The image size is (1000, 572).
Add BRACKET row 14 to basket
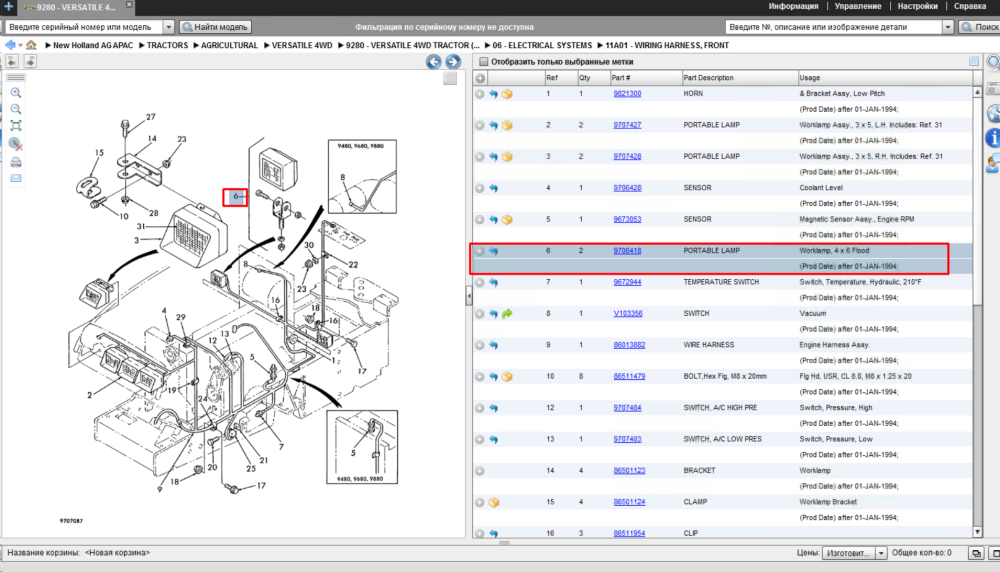[480, 471]
